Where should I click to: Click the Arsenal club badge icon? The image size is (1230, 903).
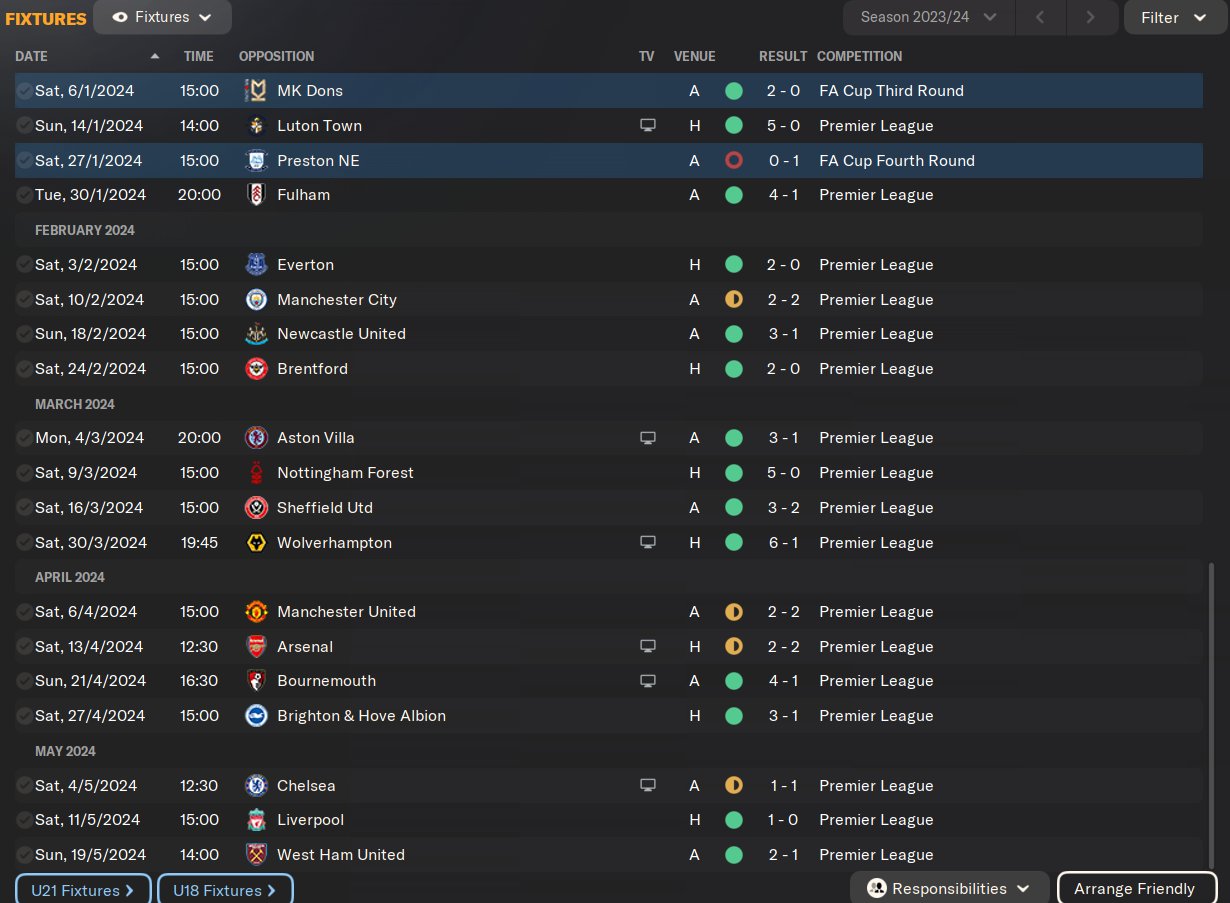[256, 646]
